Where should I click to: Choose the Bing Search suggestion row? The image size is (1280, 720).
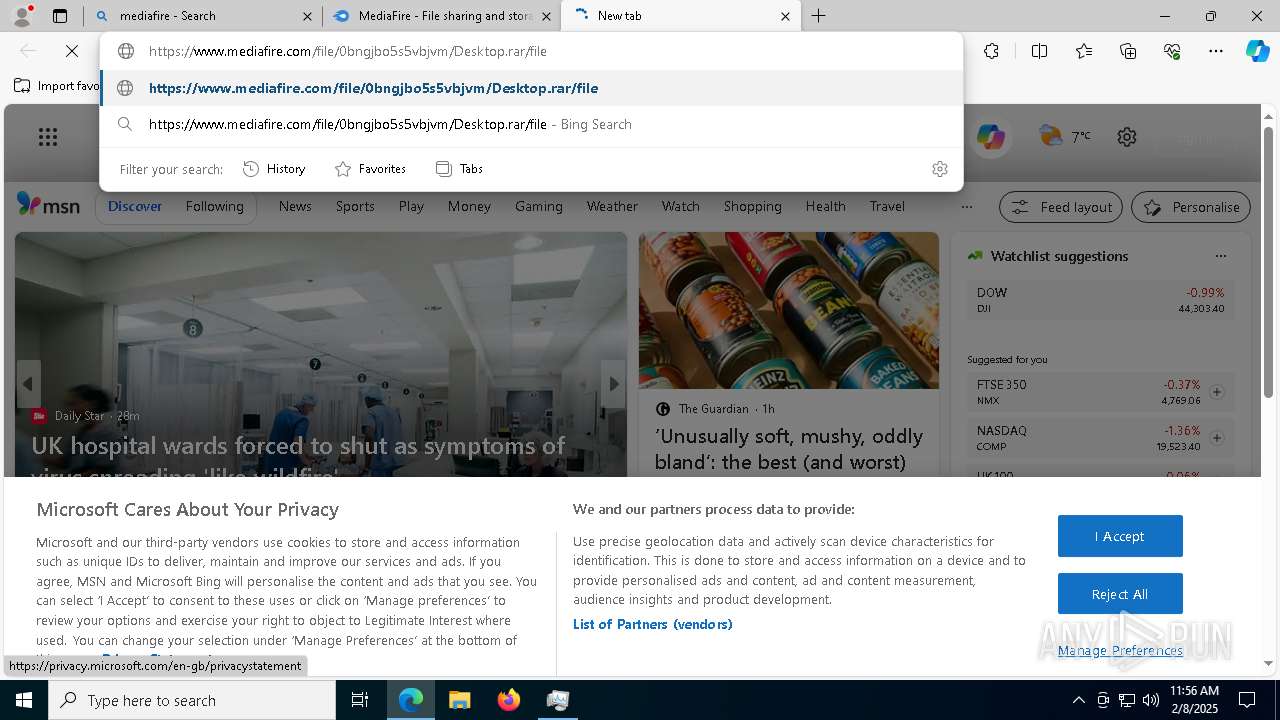click(531, 124)
